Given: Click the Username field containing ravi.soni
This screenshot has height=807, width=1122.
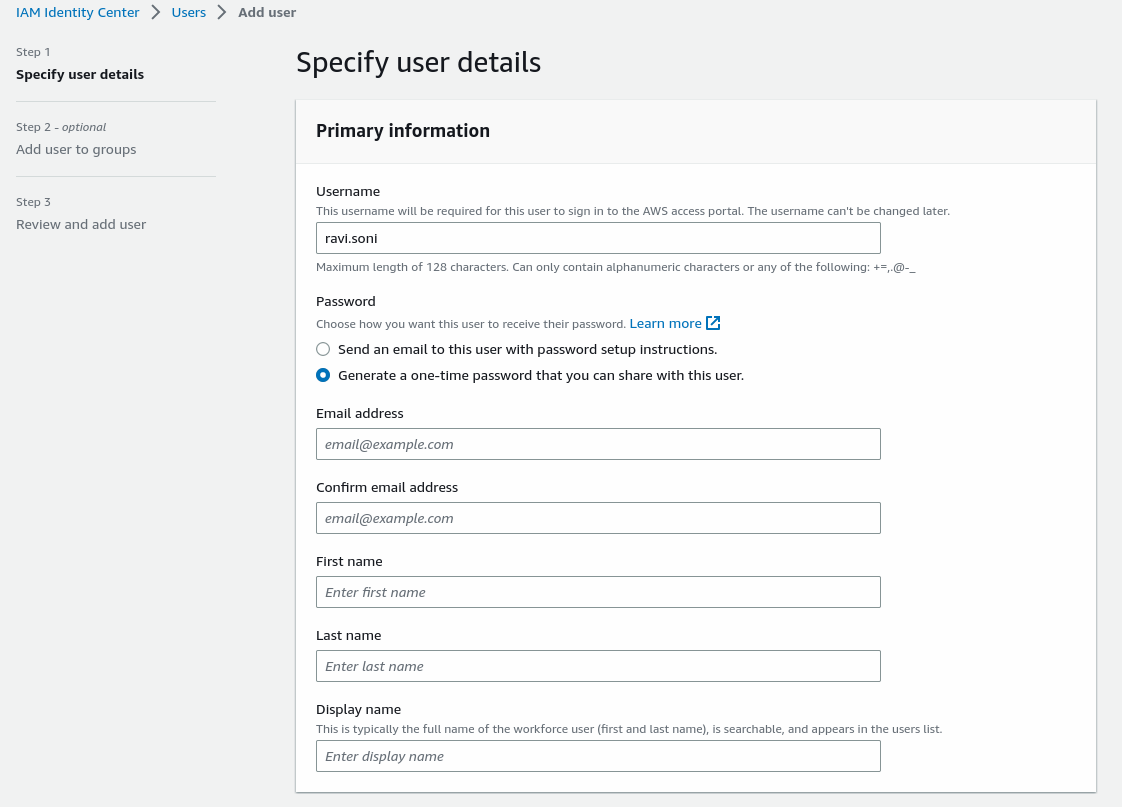Looking at the screenshot, I should (598, 238).
